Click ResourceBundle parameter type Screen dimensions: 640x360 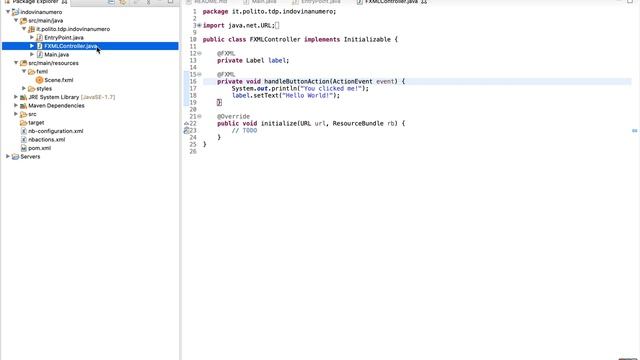click(x=358, y=123)
